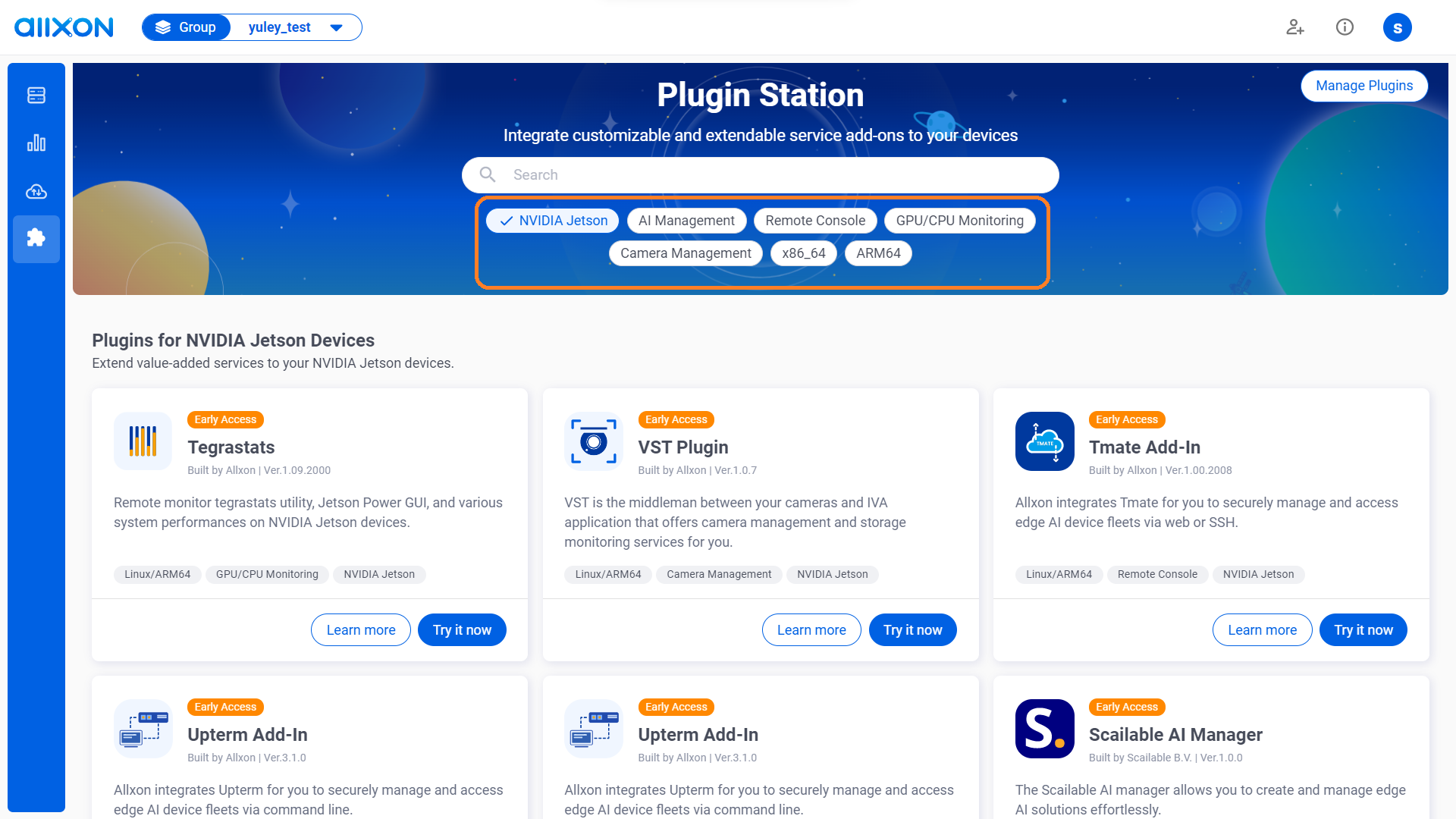
Task: Select the puzzle-piece Plugin Station sidebar icon
Action: [36, 239]
